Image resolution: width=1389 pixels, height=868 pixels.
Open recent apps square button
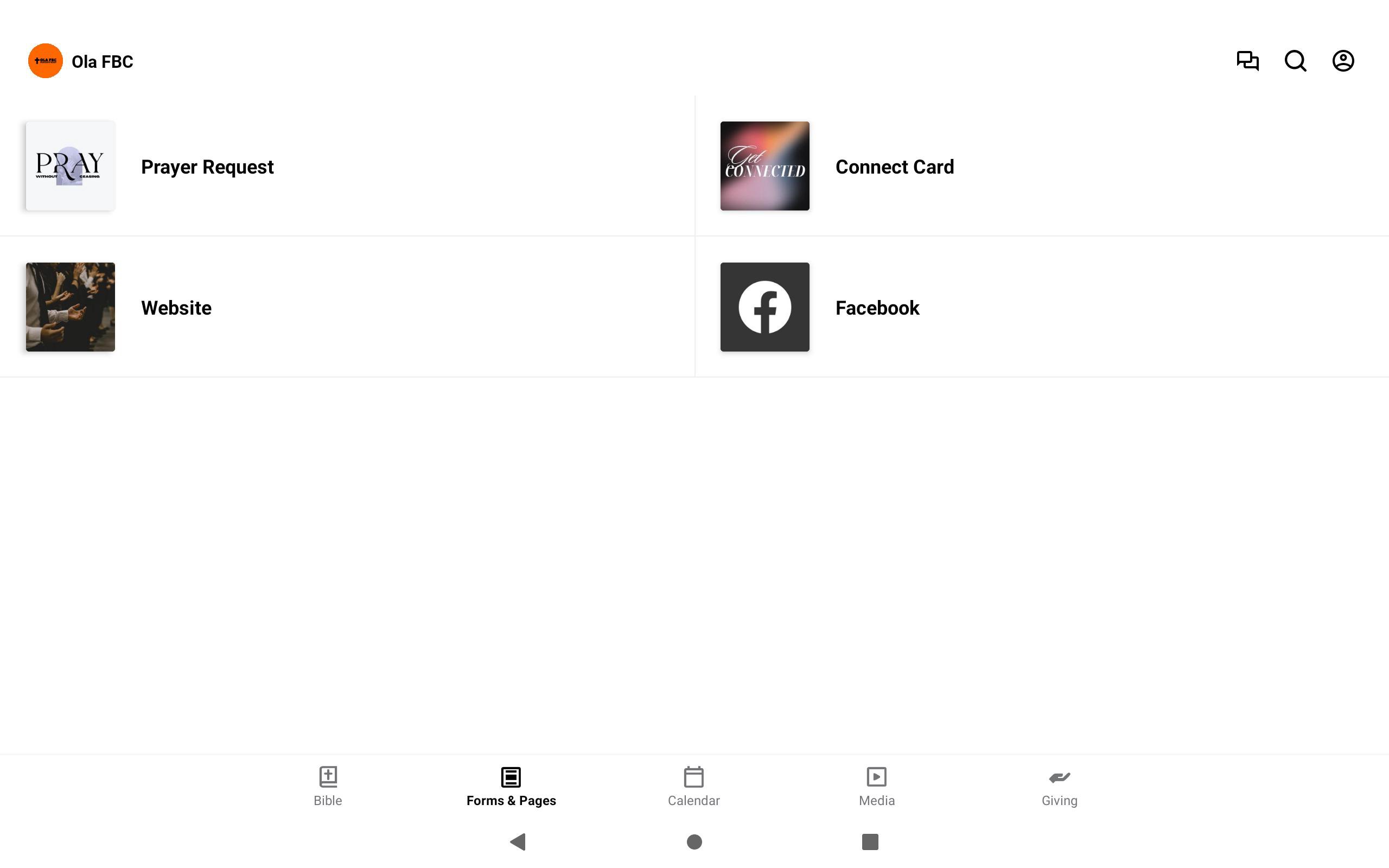click(x=870, y=841)
